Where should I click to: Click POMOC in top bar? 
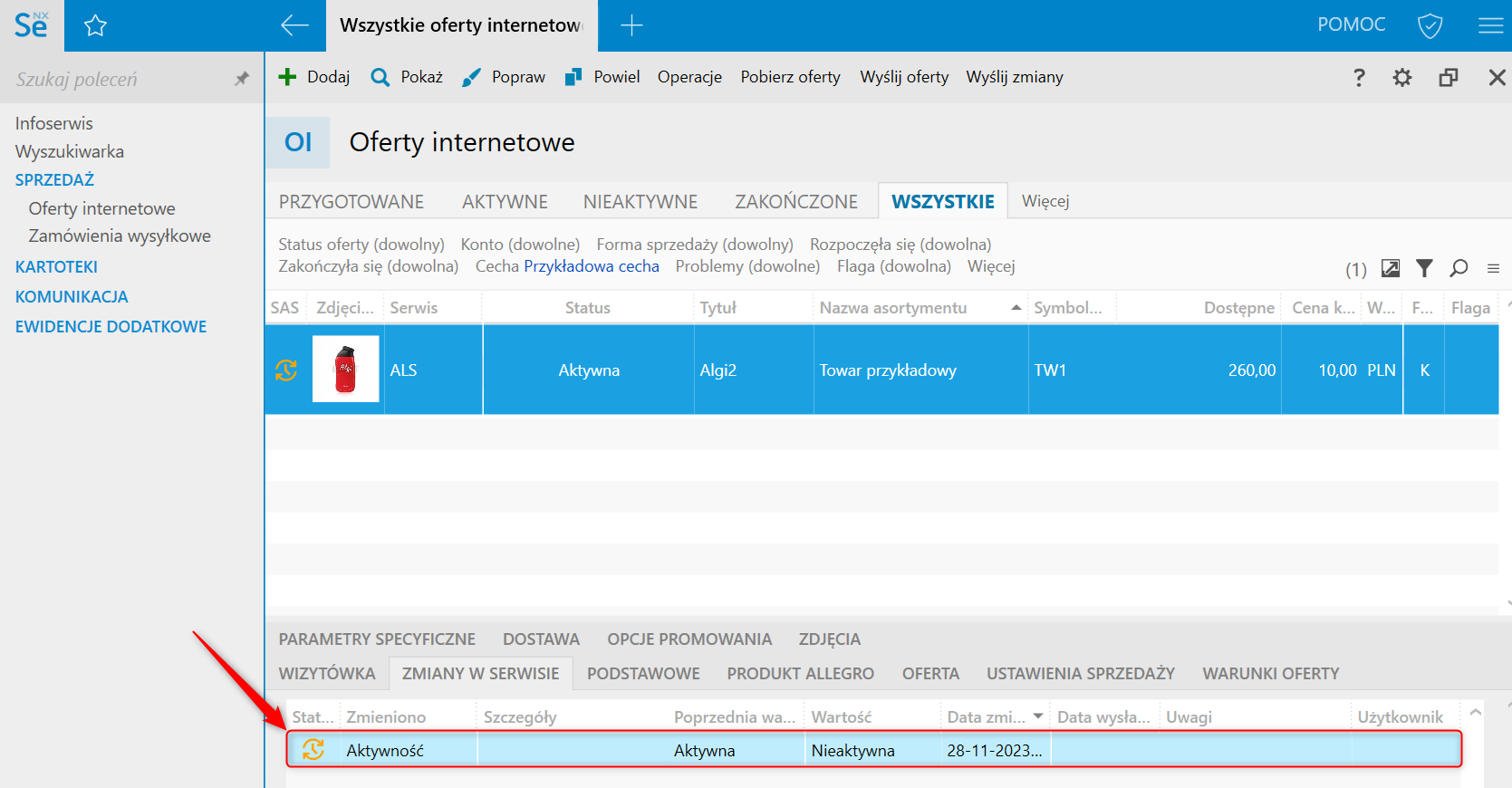[x=1352, y=24]
